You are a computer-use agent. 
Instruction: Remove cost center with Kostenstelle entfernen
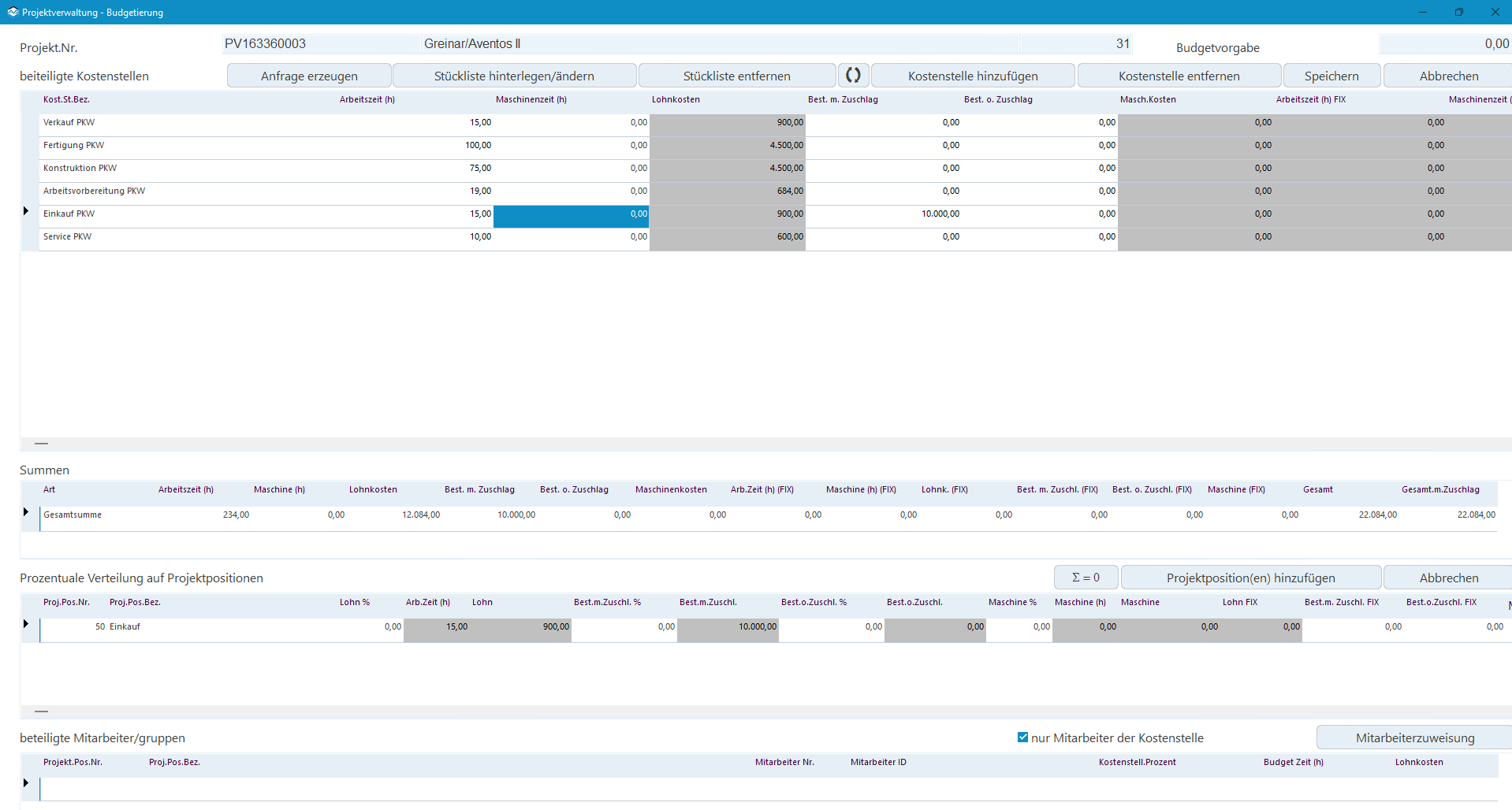[1179, 76]
